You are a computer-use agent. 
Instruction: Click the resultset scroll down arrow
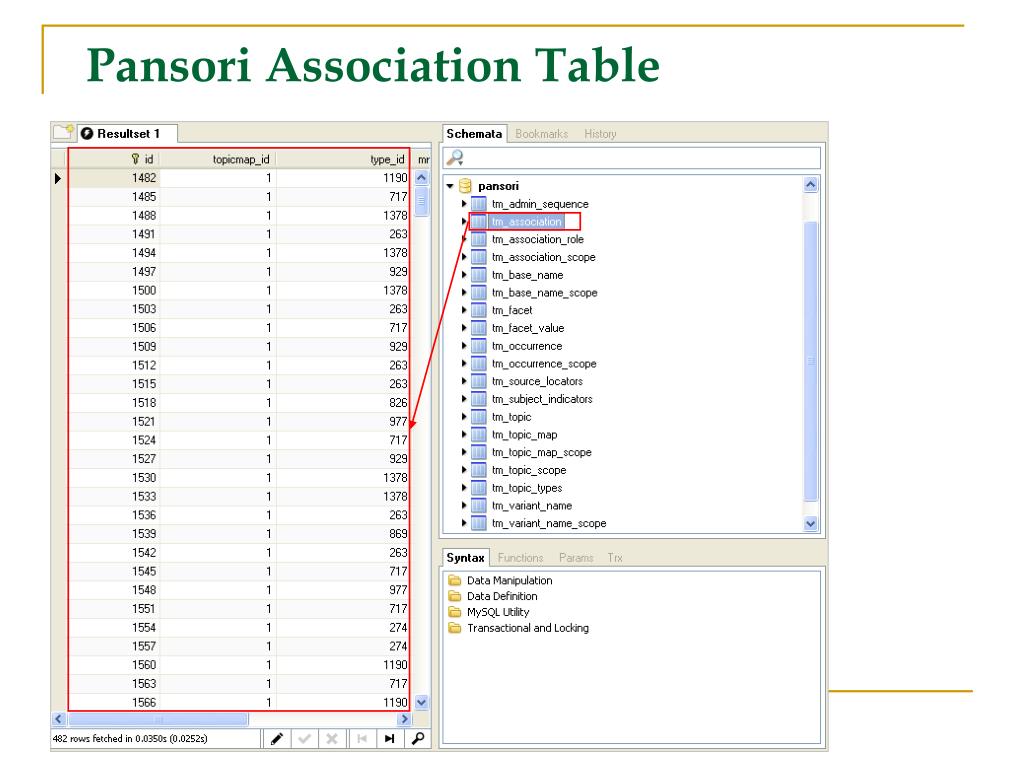[x=421, y=703]
